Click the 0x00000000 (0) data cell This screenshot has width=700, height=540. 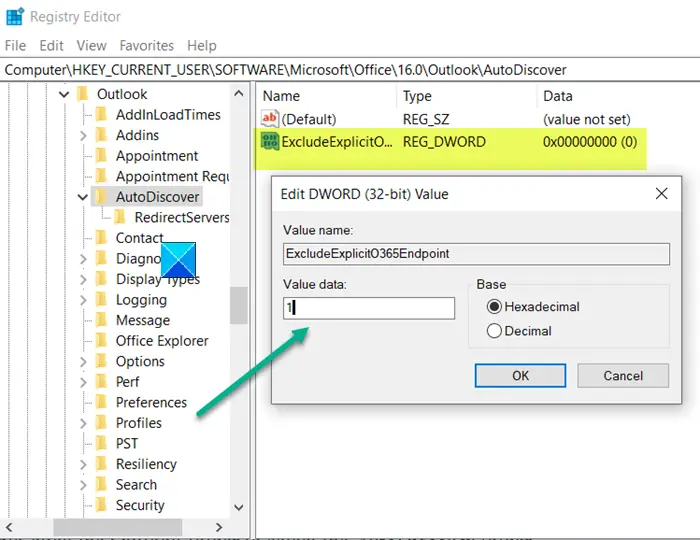pyautogui.click(x=590, y=141)
